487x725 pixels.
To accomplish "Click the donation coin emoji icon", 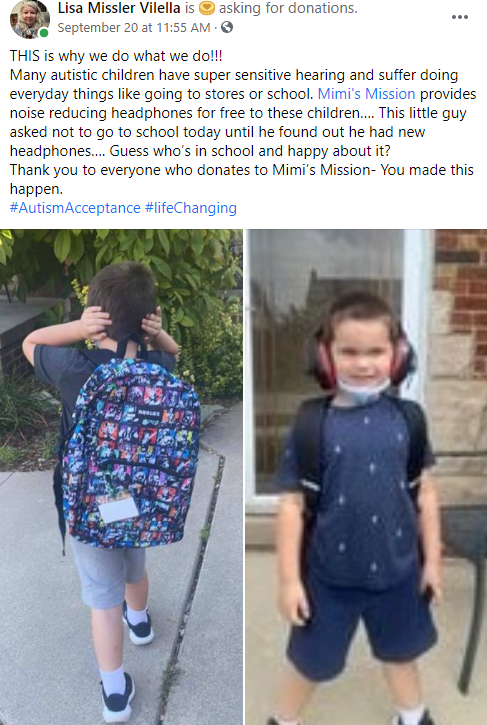I will [x=206, y=8].
